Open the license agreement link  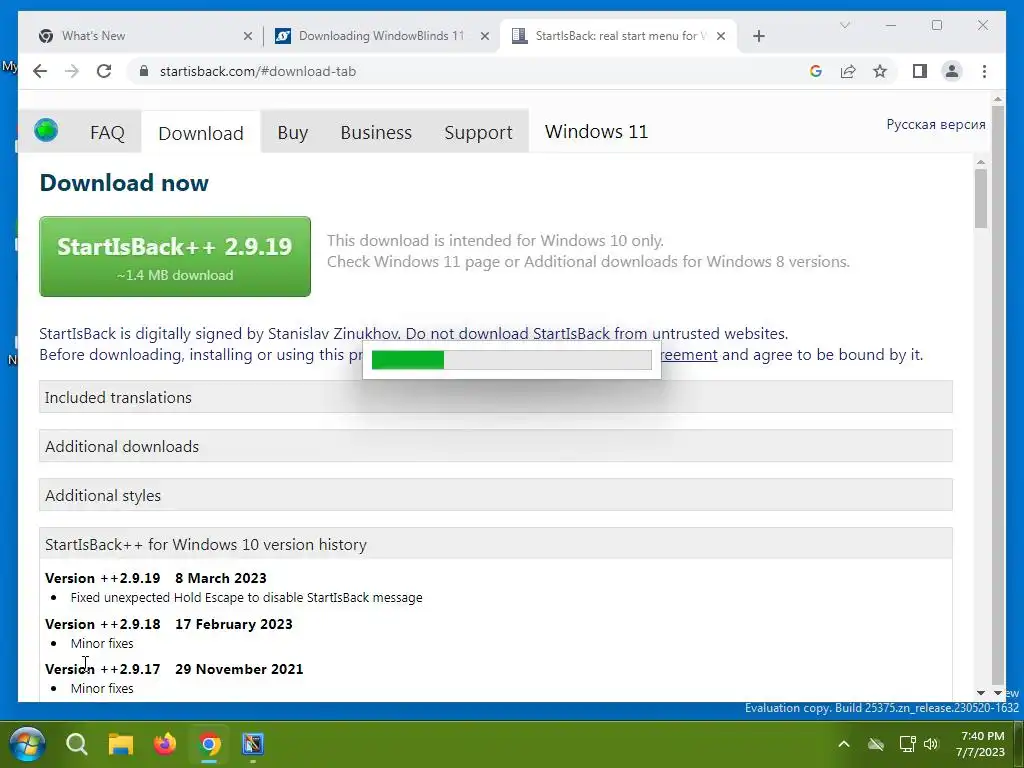[x=688, y=355]
